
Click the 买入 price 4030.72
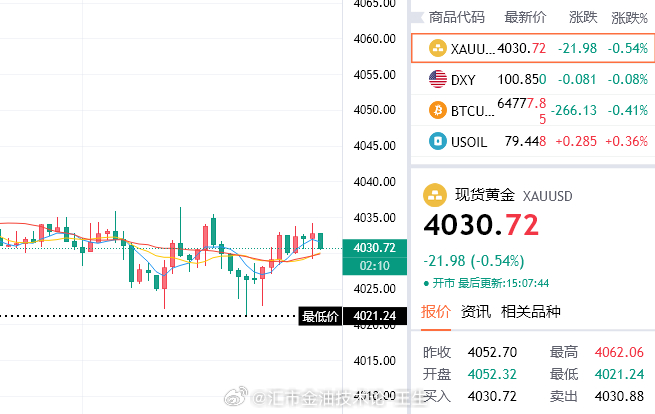coord(493,396)
